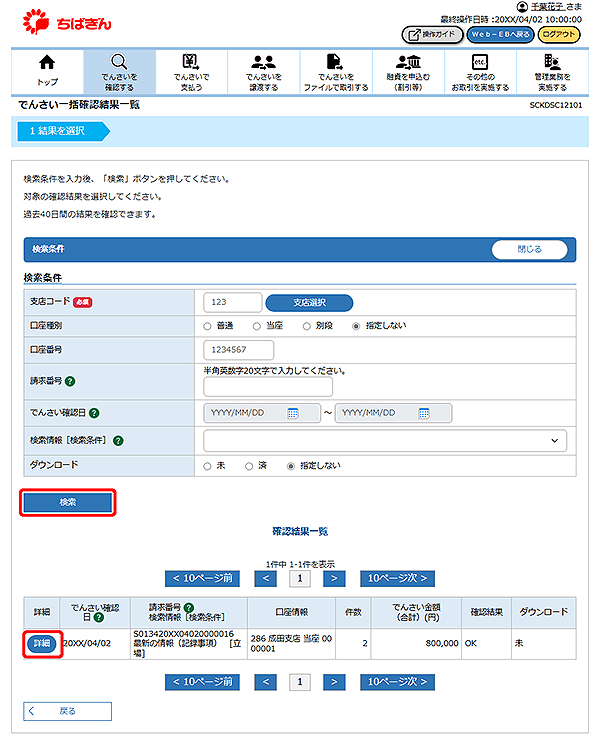Click the 戻る back button
The width and height of the screenshot is (600, 745).
67,711
